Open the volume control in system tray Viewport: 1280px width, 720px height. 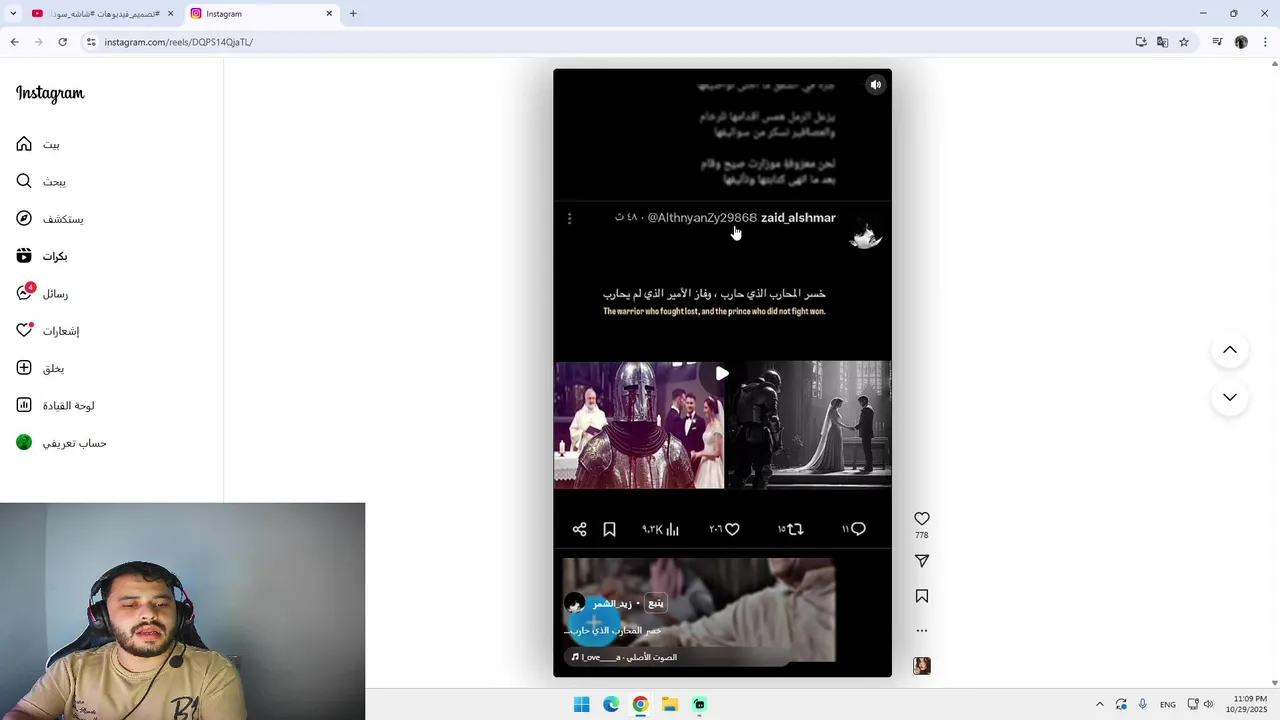click(x=1208, y=704)
